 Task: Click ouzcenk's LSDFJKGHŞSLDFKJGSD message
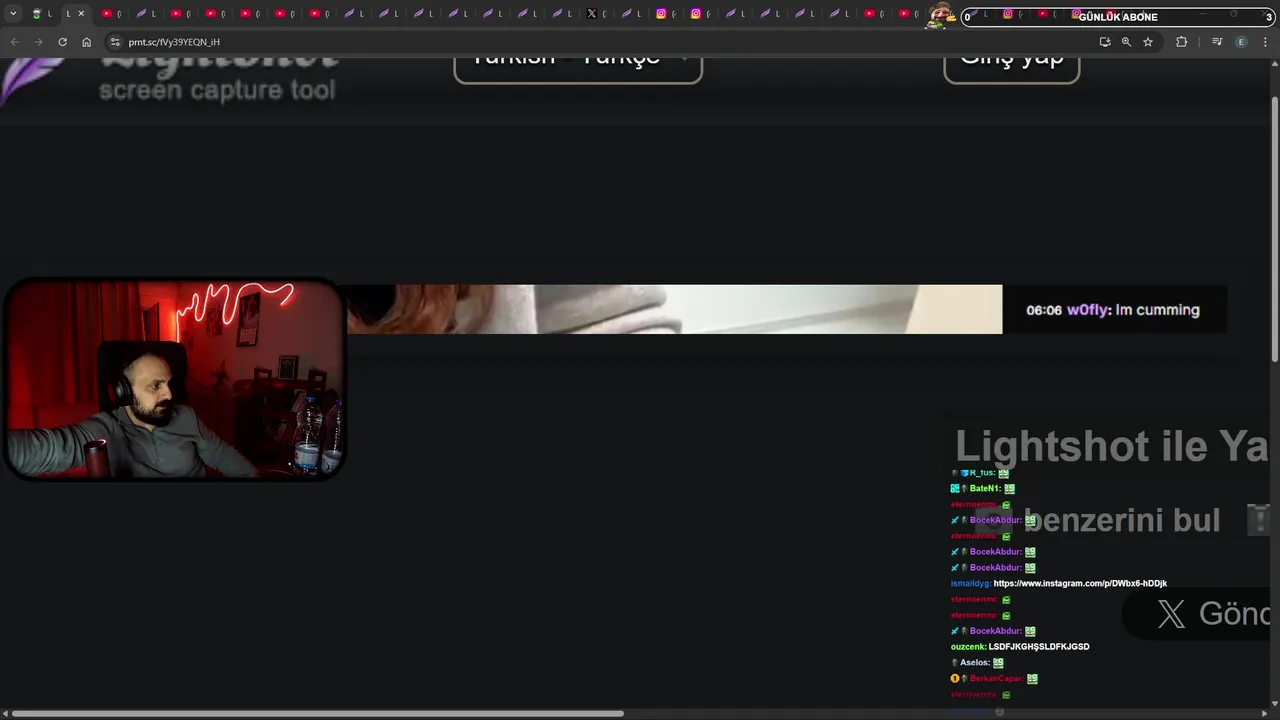pos(1039,647)
